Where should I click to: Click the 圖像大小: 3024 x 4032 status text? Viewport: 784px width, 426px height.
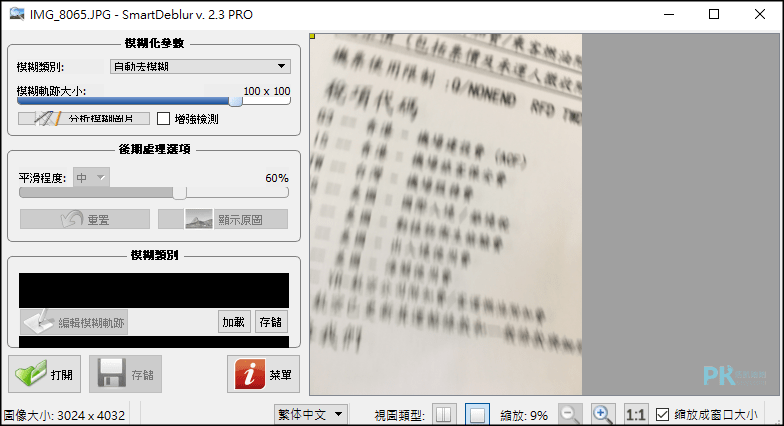pyautogui.click(x=64, y=416)
